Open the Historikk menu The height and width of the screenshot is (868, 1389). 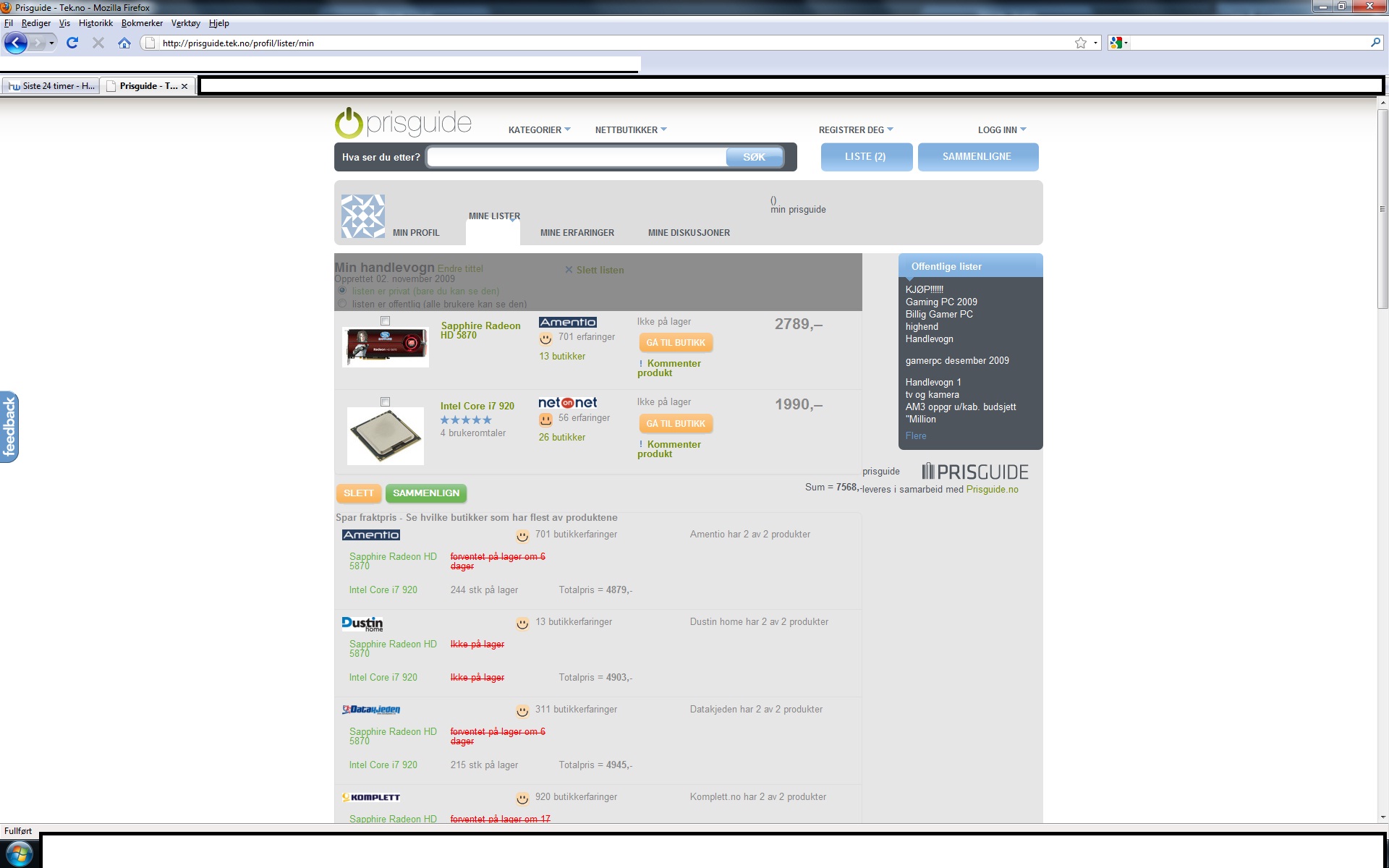(x=95, y=23)
